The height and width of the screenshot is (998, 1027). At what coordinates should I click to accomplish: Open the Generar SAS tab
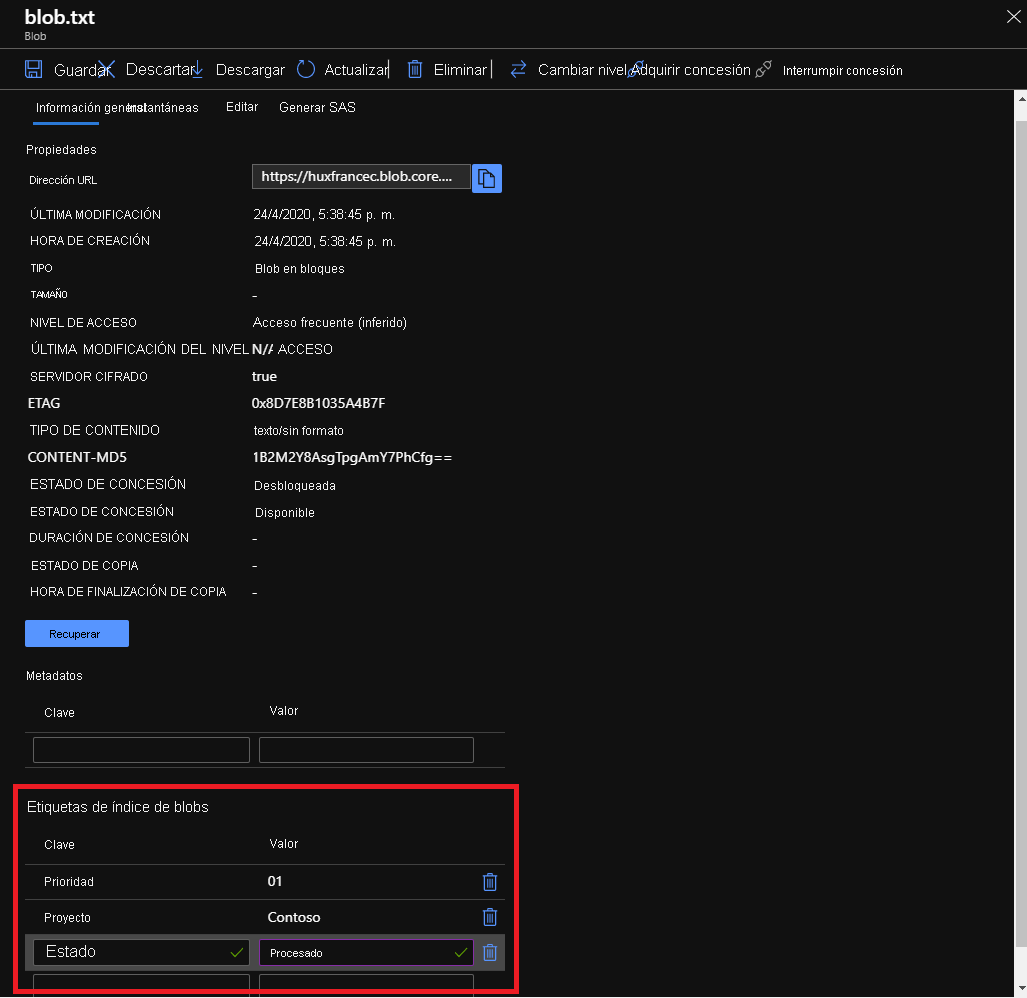pyautogui.click(x=317, y=107)
